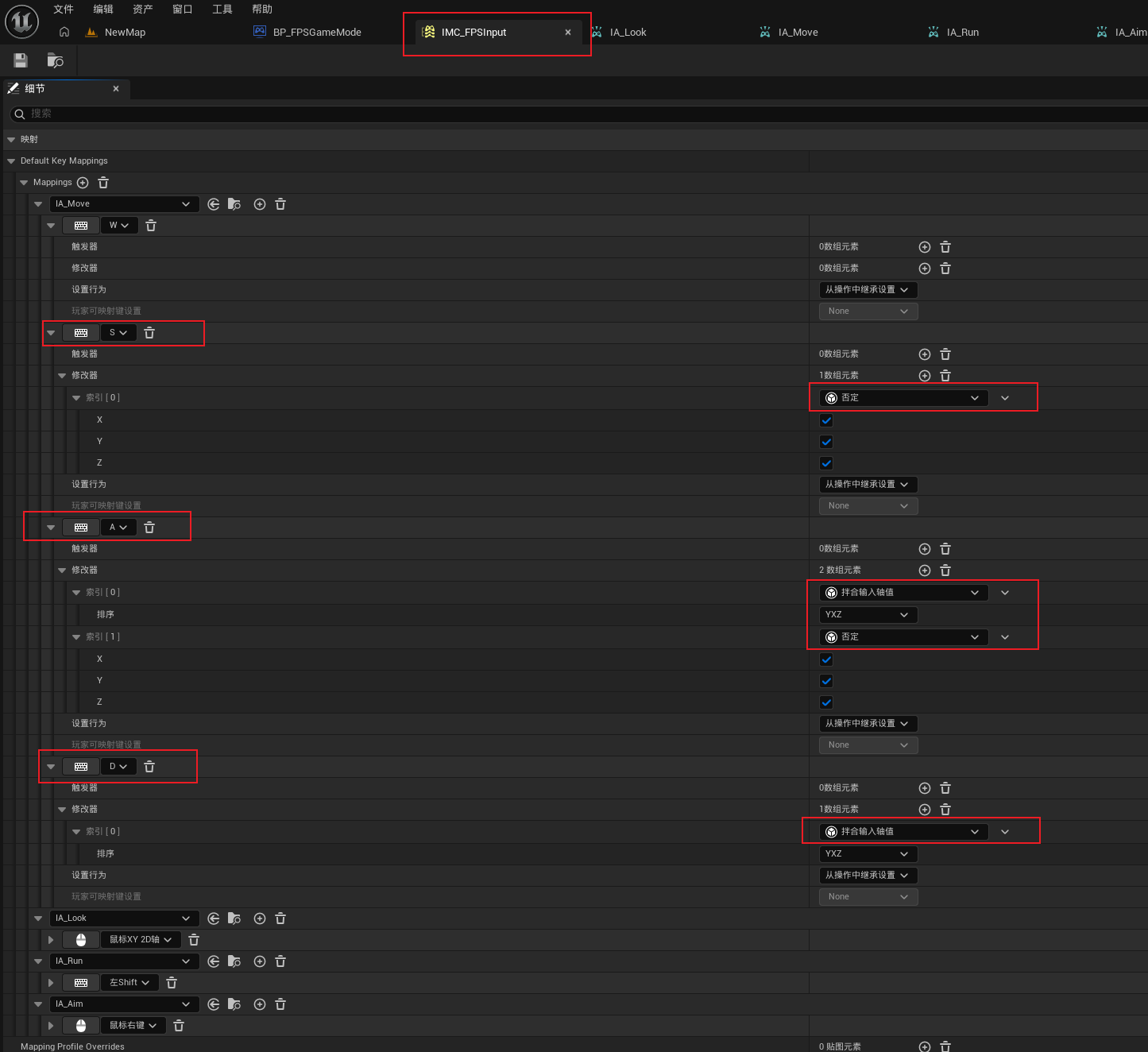Open IA_Move action asset dropdown

pyautogui.click(x=124, y=204)
